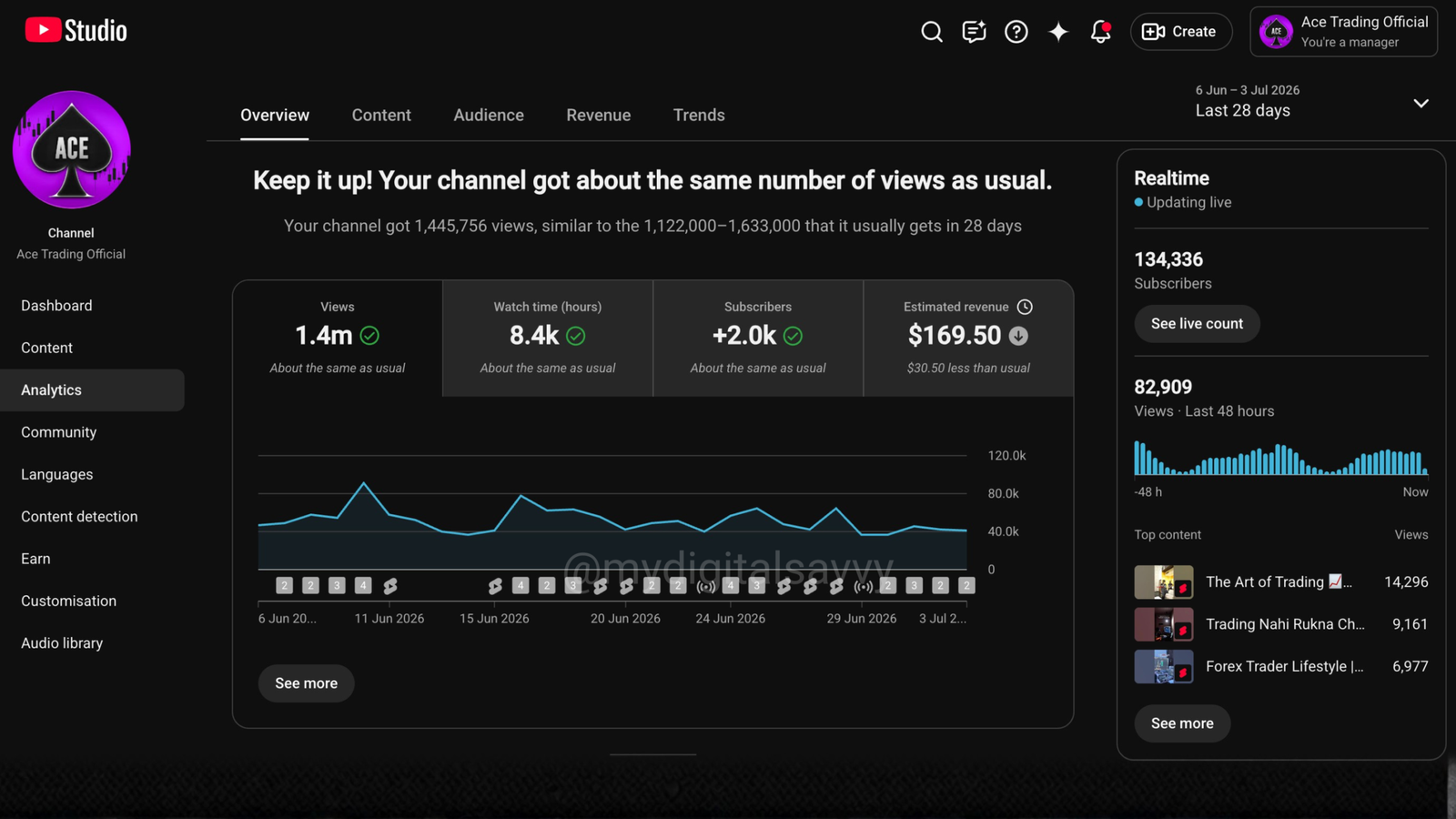Viewport: 1456px width, 819px height.
Task: Select the Views metric card
Action: coord(338,339)
